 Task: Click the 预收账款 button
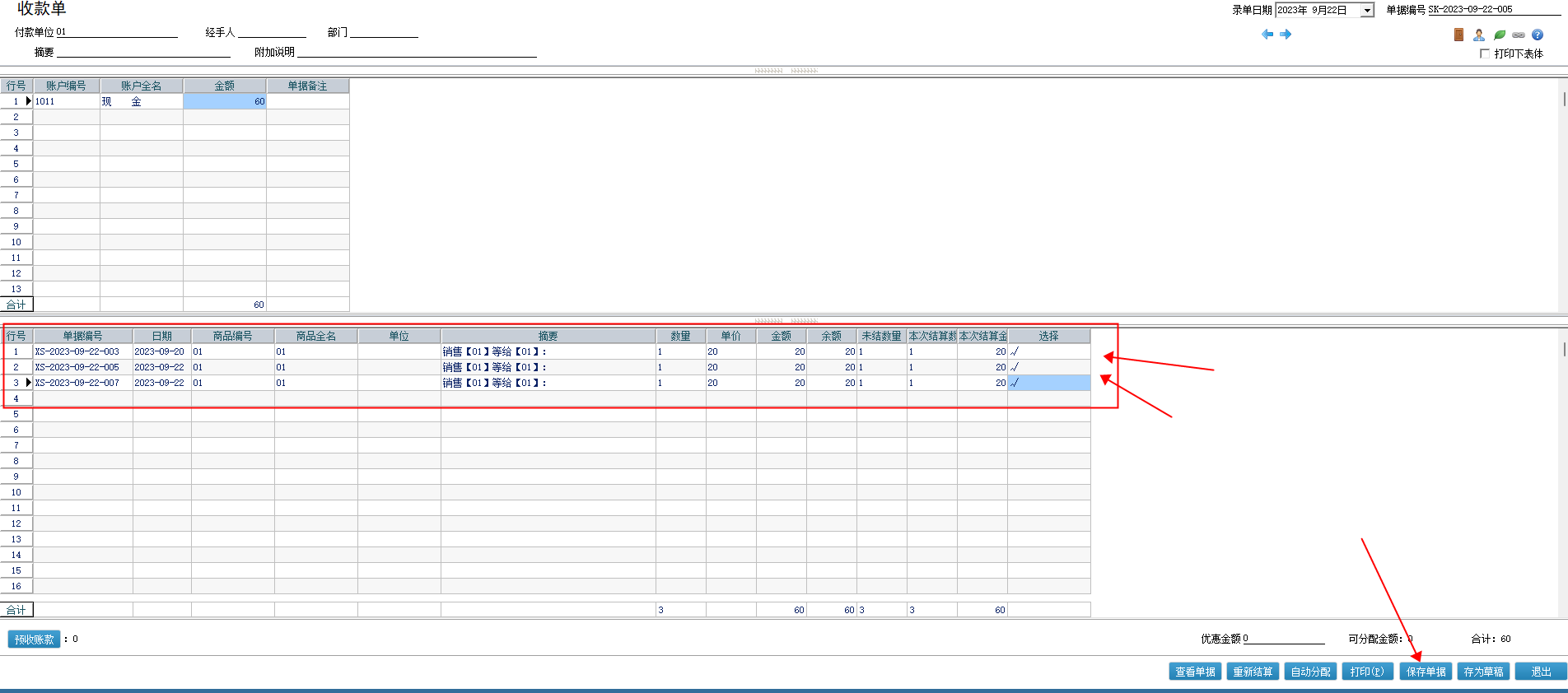[35, 640]
